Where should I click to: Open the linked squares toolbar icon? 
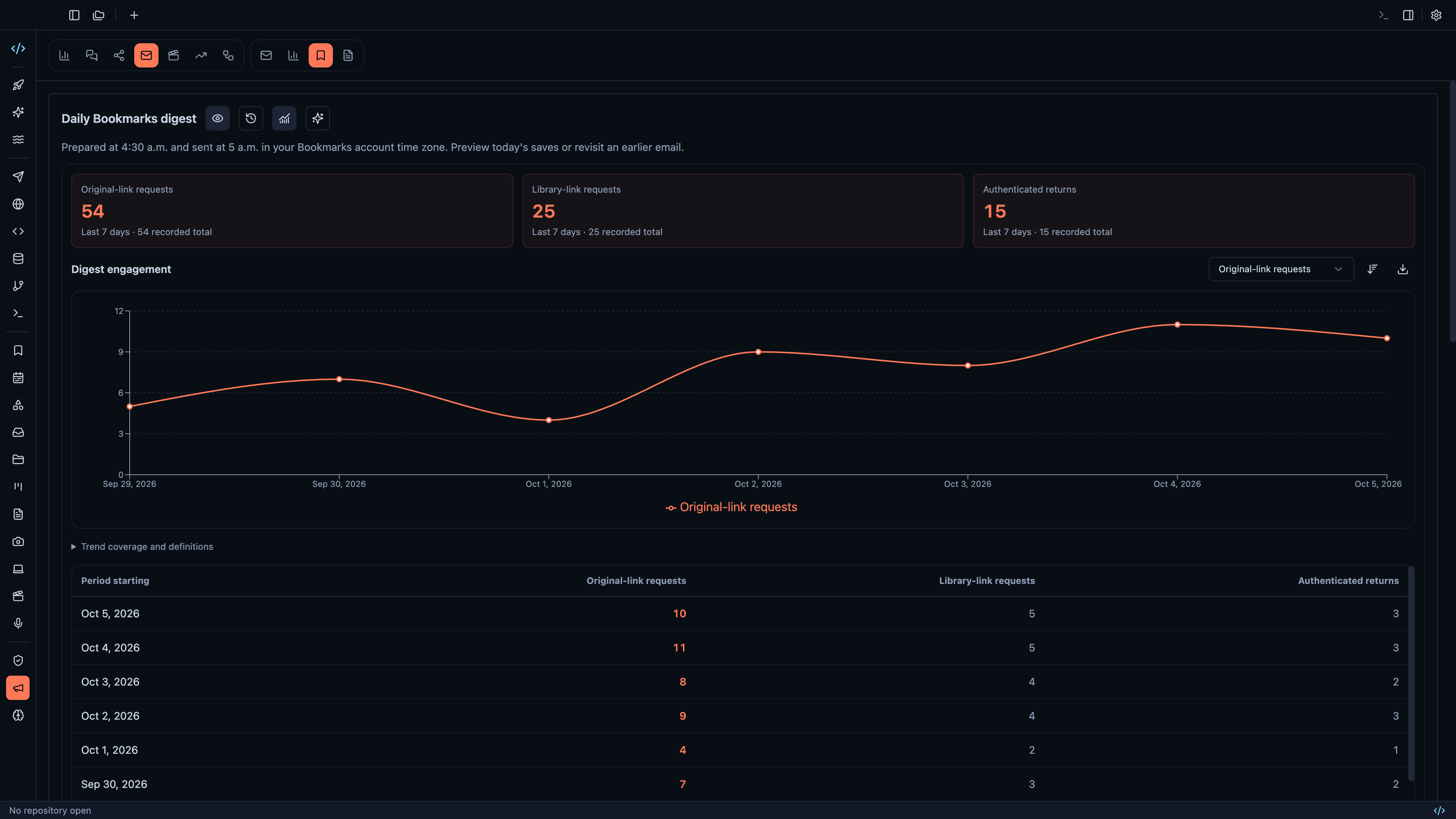228,55
